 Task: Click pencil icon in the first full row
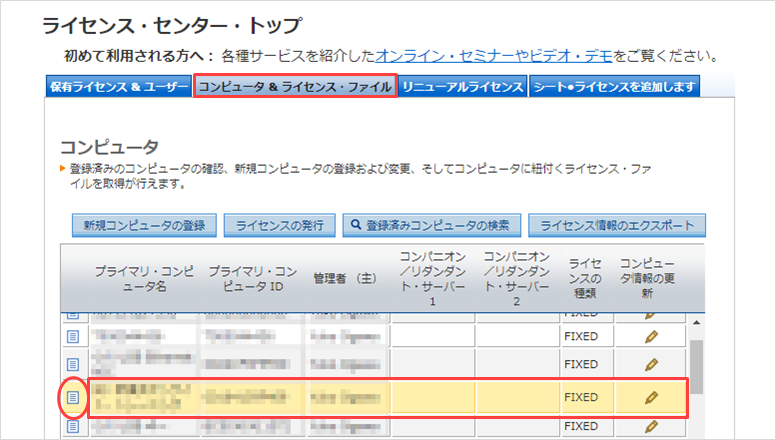point(651,337)
